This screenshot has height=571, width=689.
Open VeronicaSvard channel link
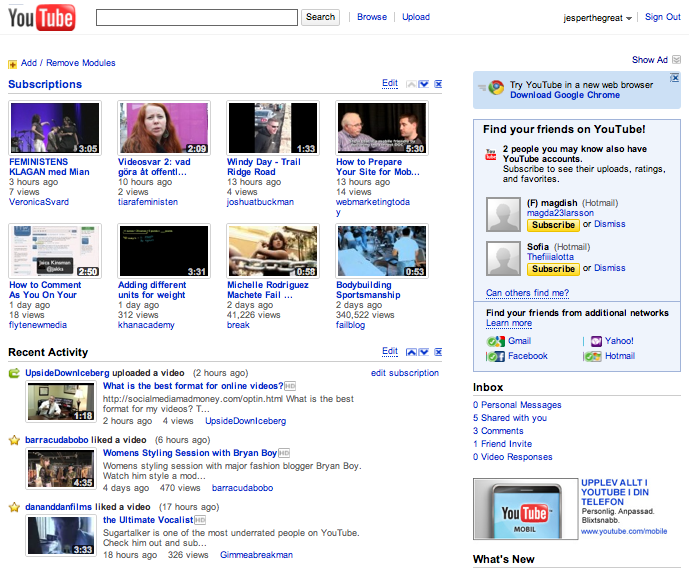pyautogui.click(x=39, y=202)
